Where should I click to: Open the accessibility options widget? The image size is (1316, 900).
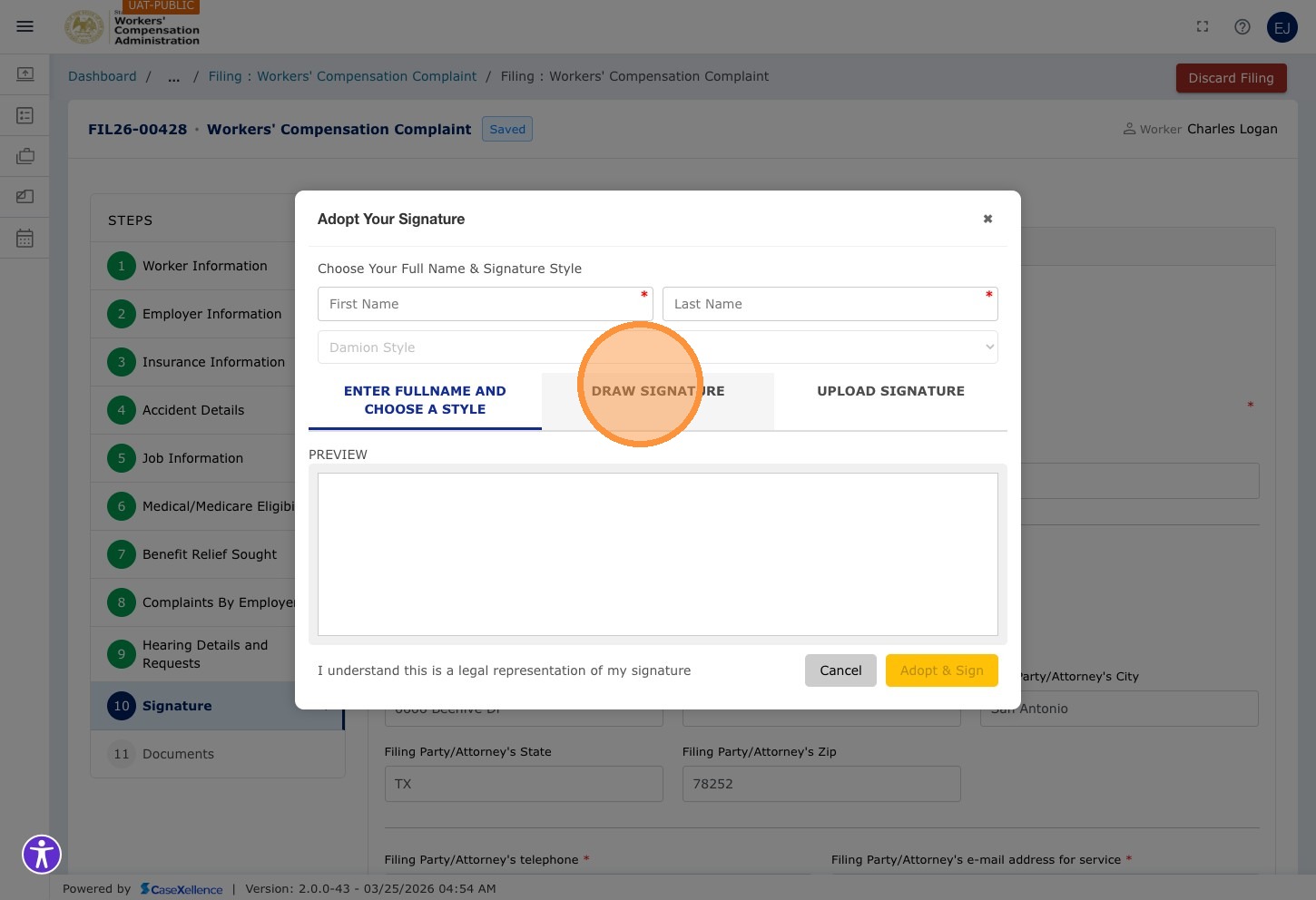42,854
